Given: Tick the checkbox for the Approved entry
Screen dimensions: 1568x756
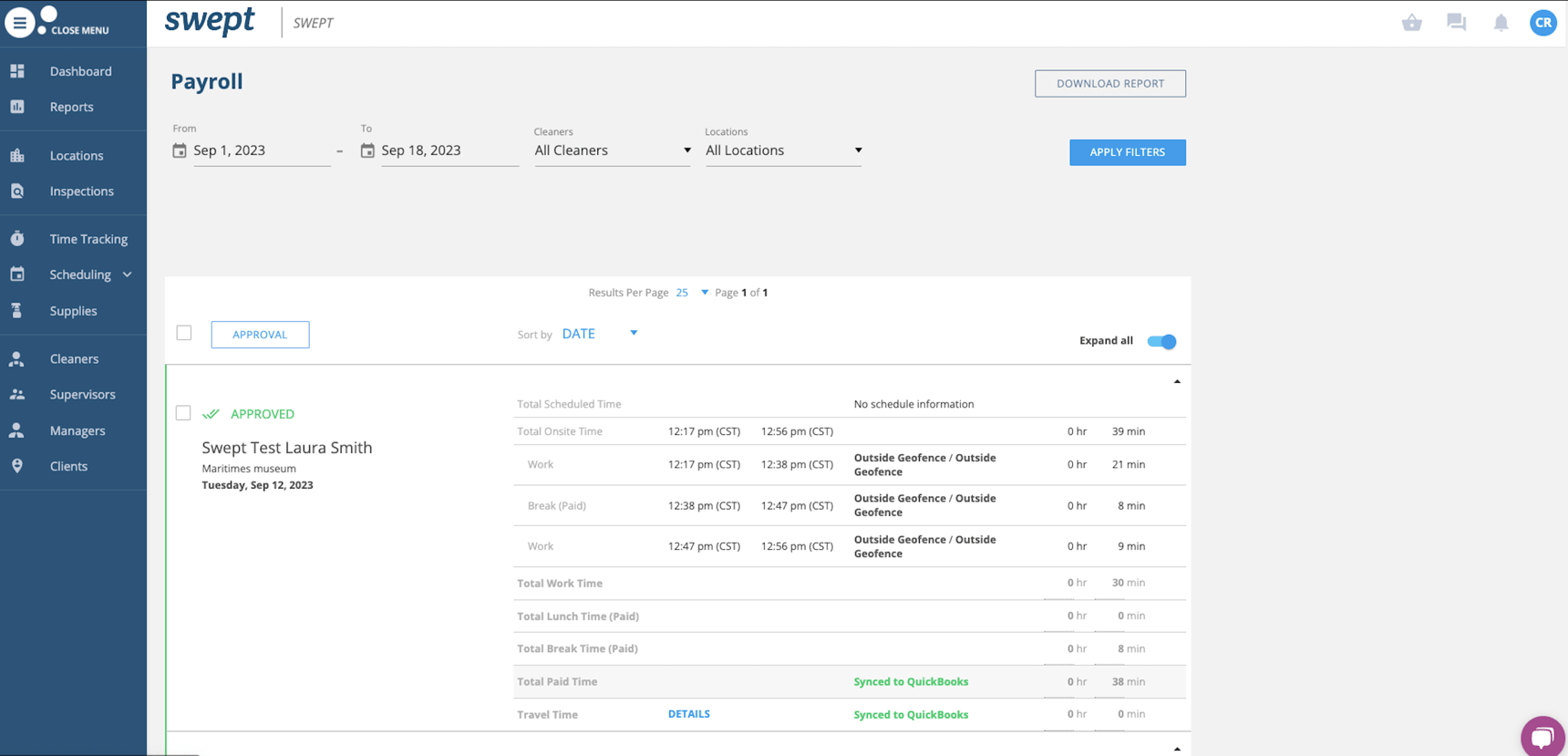Looking at the screenshot, I should [183, 413].
